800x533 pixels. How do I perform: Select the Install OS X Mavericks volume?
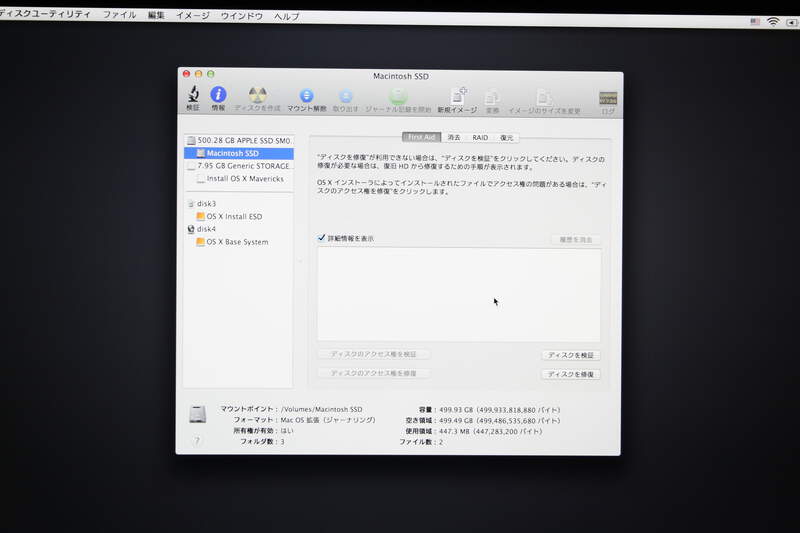(244, 179)
